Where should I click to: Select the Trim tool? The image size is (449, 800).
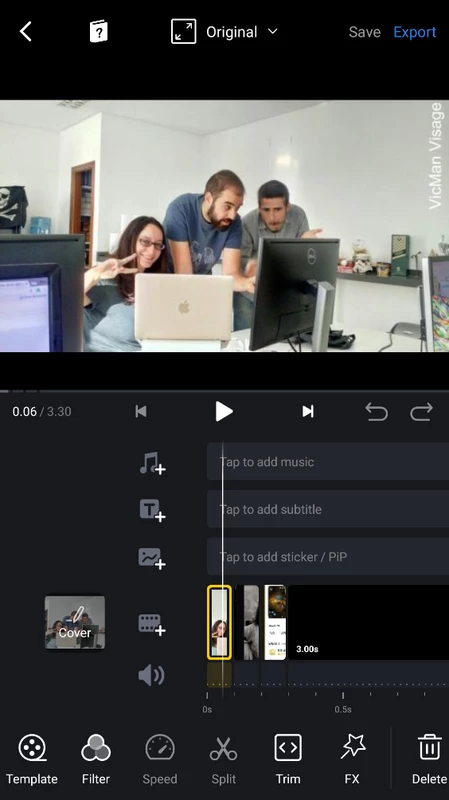[x=288, y=759]
